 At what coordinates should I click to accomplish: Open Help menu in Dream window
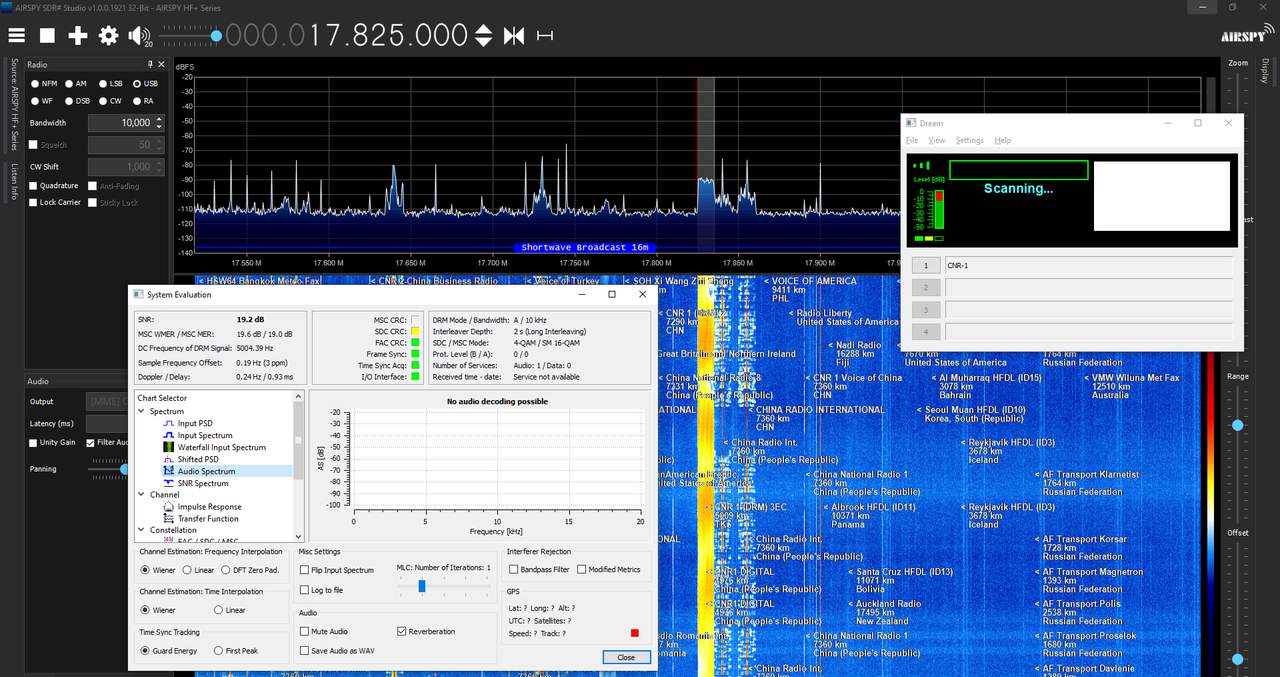(1003, 140)
